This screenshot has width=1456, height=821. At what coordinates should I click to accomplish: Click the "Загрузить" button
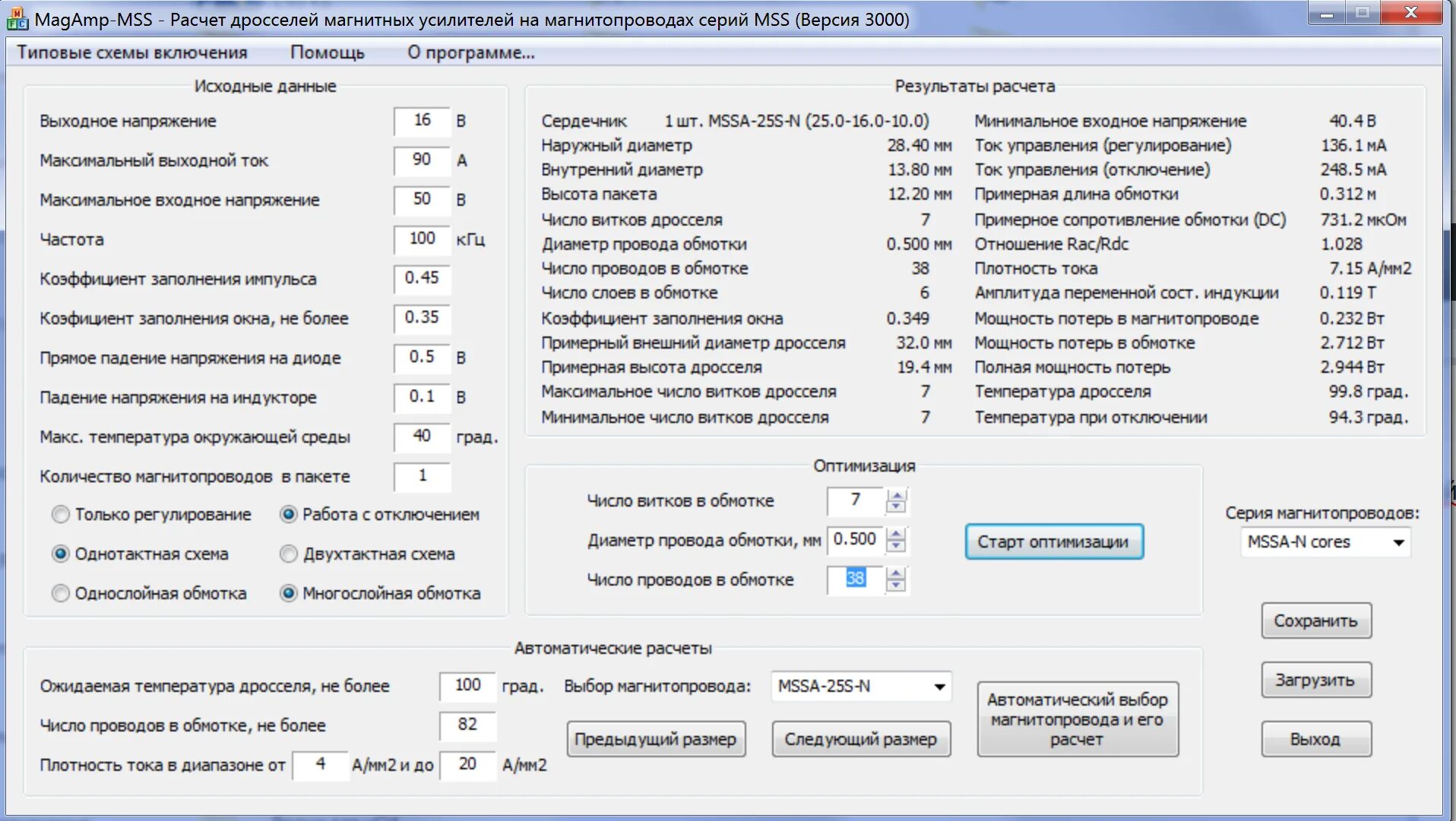point(1316,680)
